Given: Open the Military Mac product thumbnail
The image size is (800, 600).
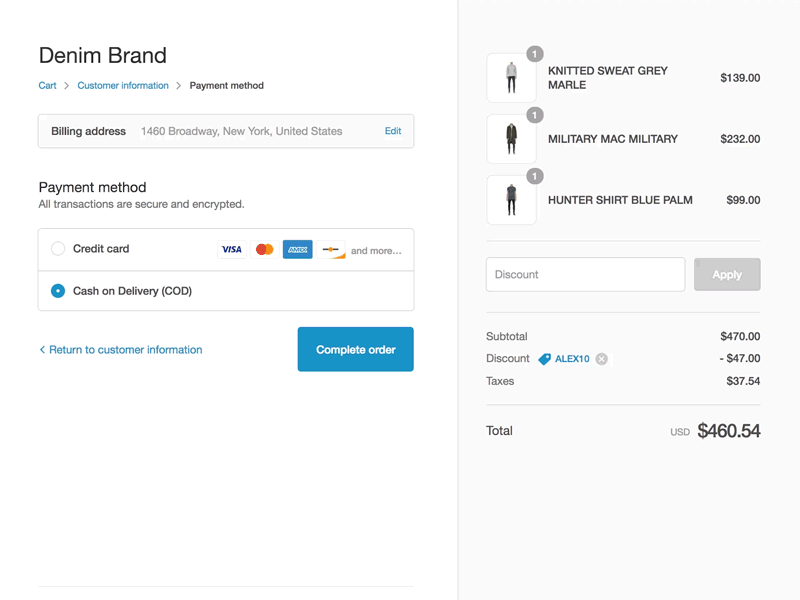Looking at the screenshot, I should (x=511, y=139).
